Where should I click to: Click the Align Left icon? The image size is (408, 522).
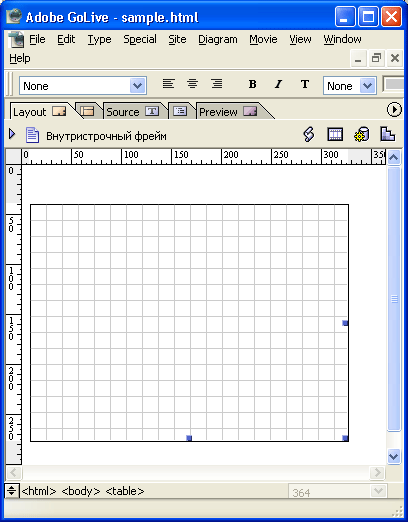pos(168,84)
